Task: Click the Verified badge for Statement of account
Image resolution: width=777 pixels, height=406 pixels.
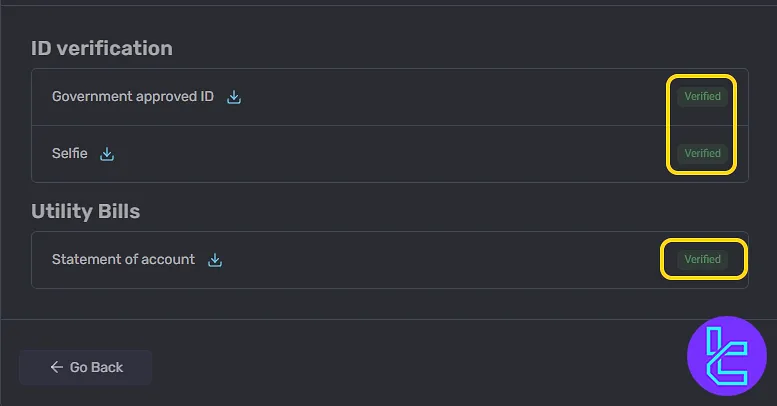Action: coord(702,259)
